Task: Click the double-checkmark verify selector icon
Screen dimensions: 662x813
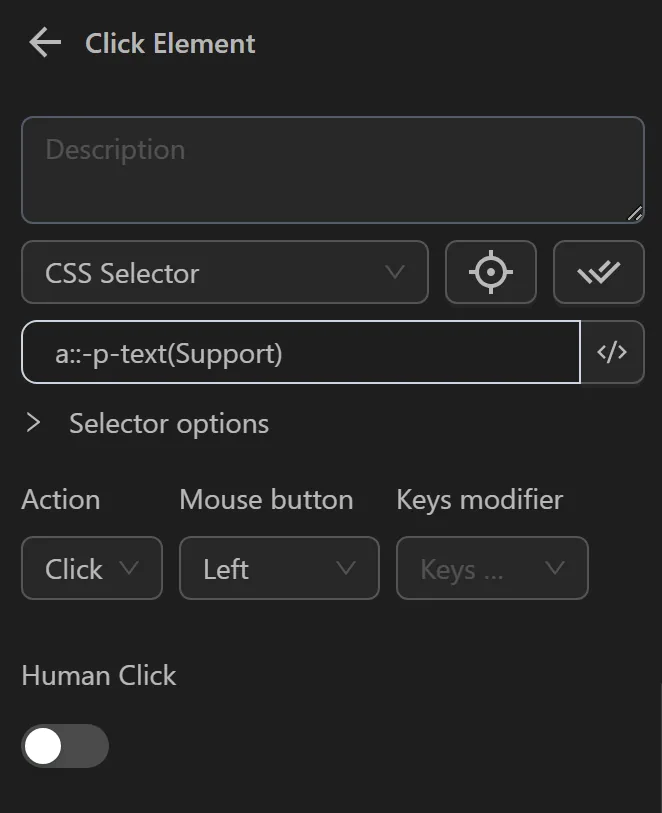Action: [599, 272]
